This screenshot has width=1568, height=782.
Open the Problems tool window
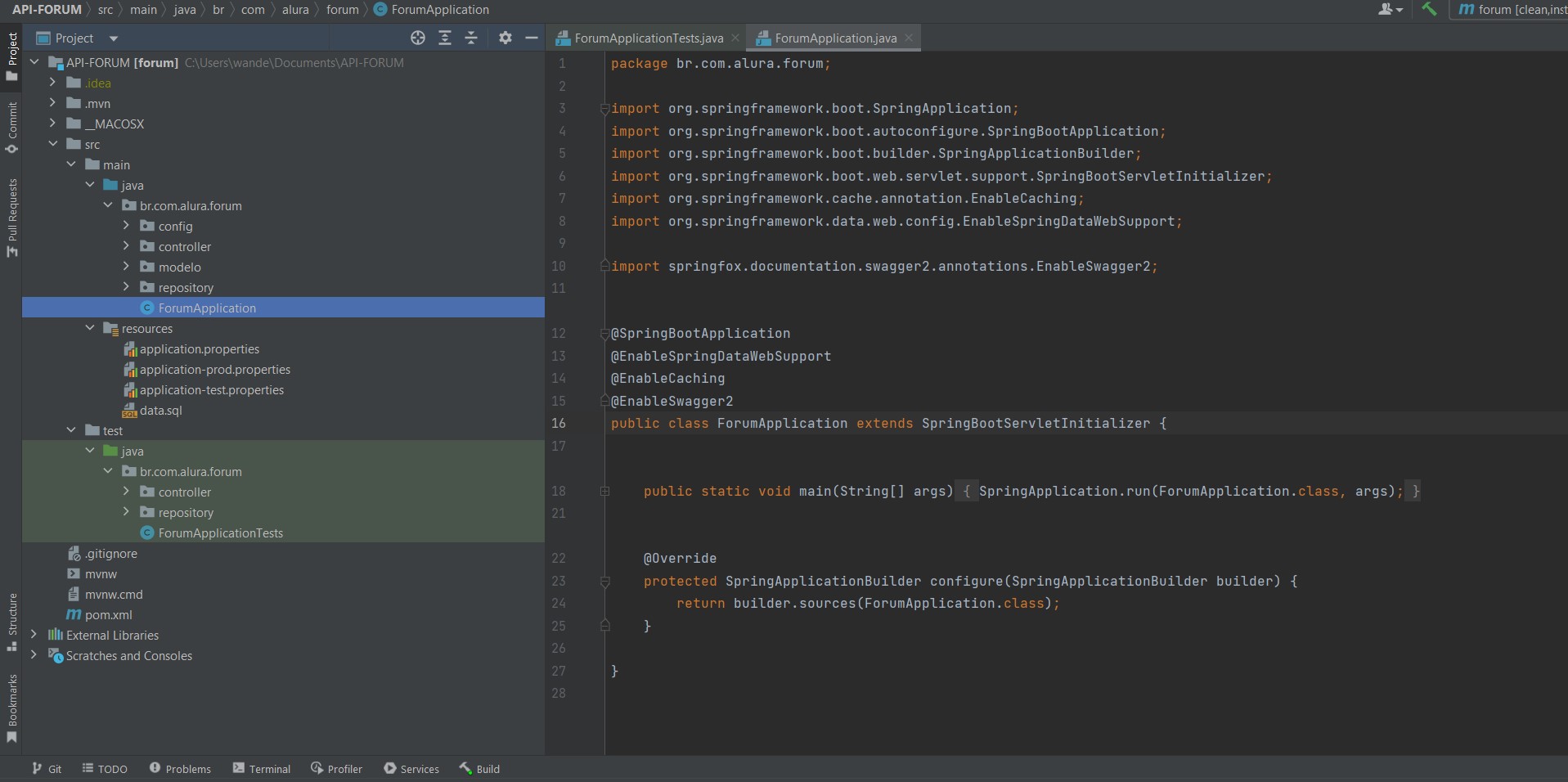(x=180, y=769)
